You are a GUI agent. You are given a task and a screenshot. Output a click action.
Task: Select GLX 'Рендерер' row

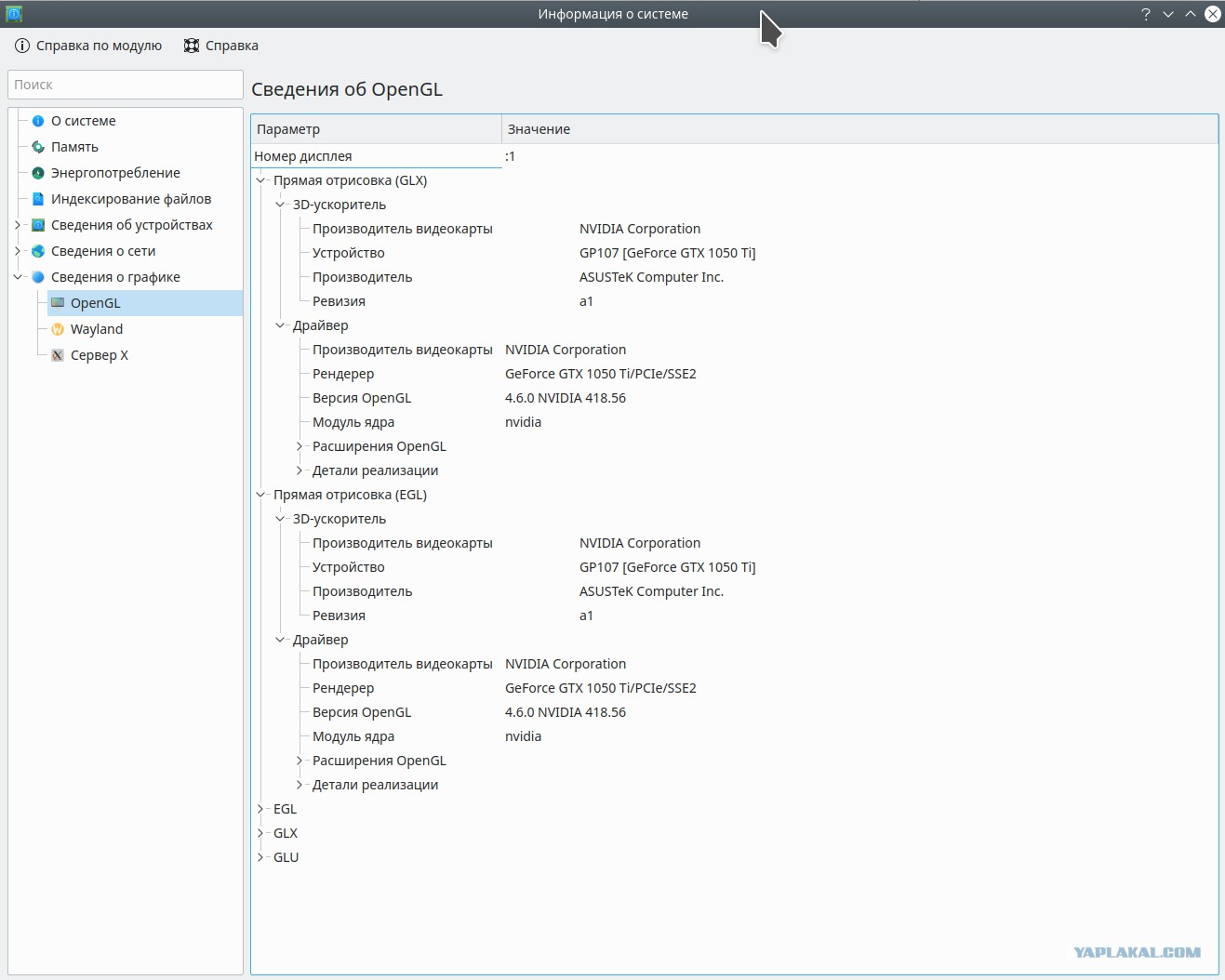point(735,374)
